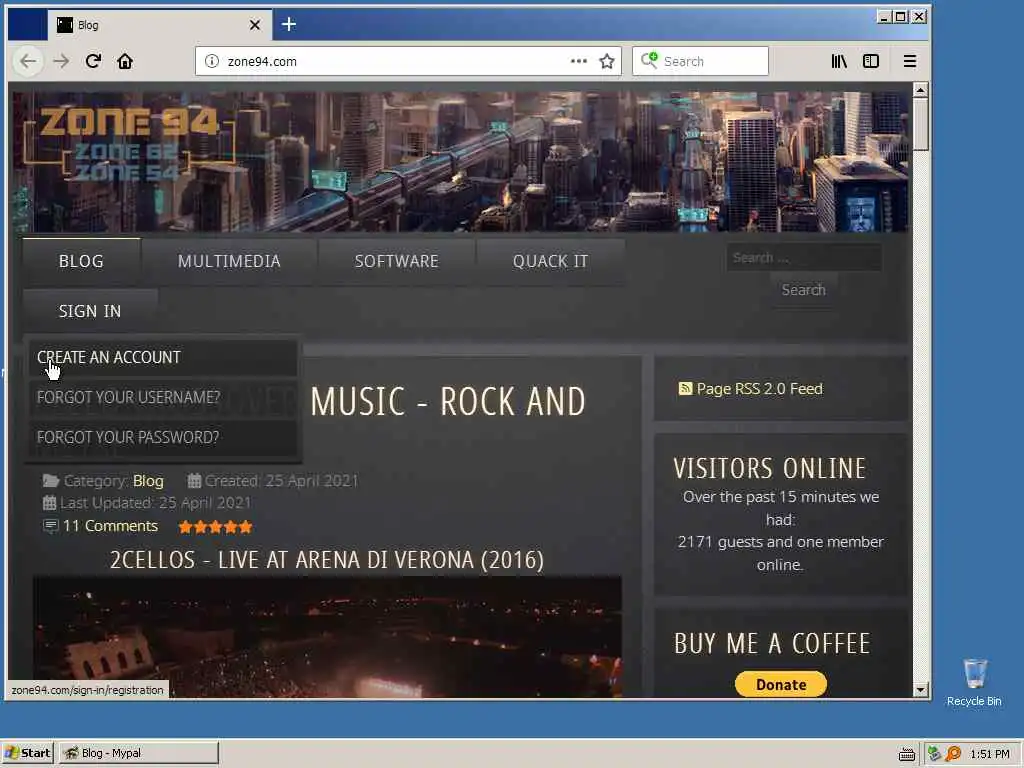Click in the site search text field
1024x768 pixels.
[x=804, y=257]
